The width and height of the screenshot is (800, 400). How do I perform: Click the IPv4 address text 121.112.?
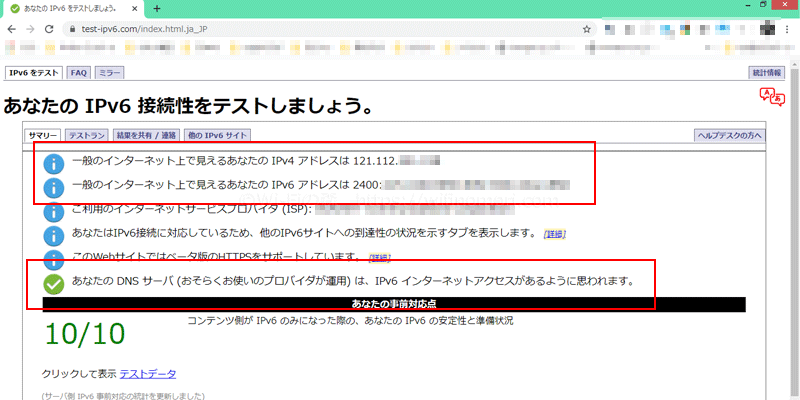click(374, 161)
